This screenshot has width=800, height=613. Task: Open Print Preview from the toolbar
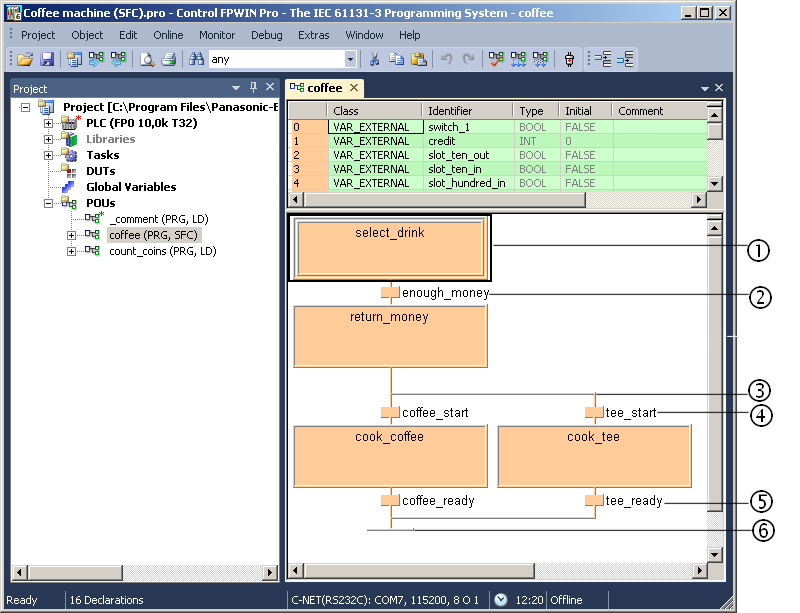(147, 60)
